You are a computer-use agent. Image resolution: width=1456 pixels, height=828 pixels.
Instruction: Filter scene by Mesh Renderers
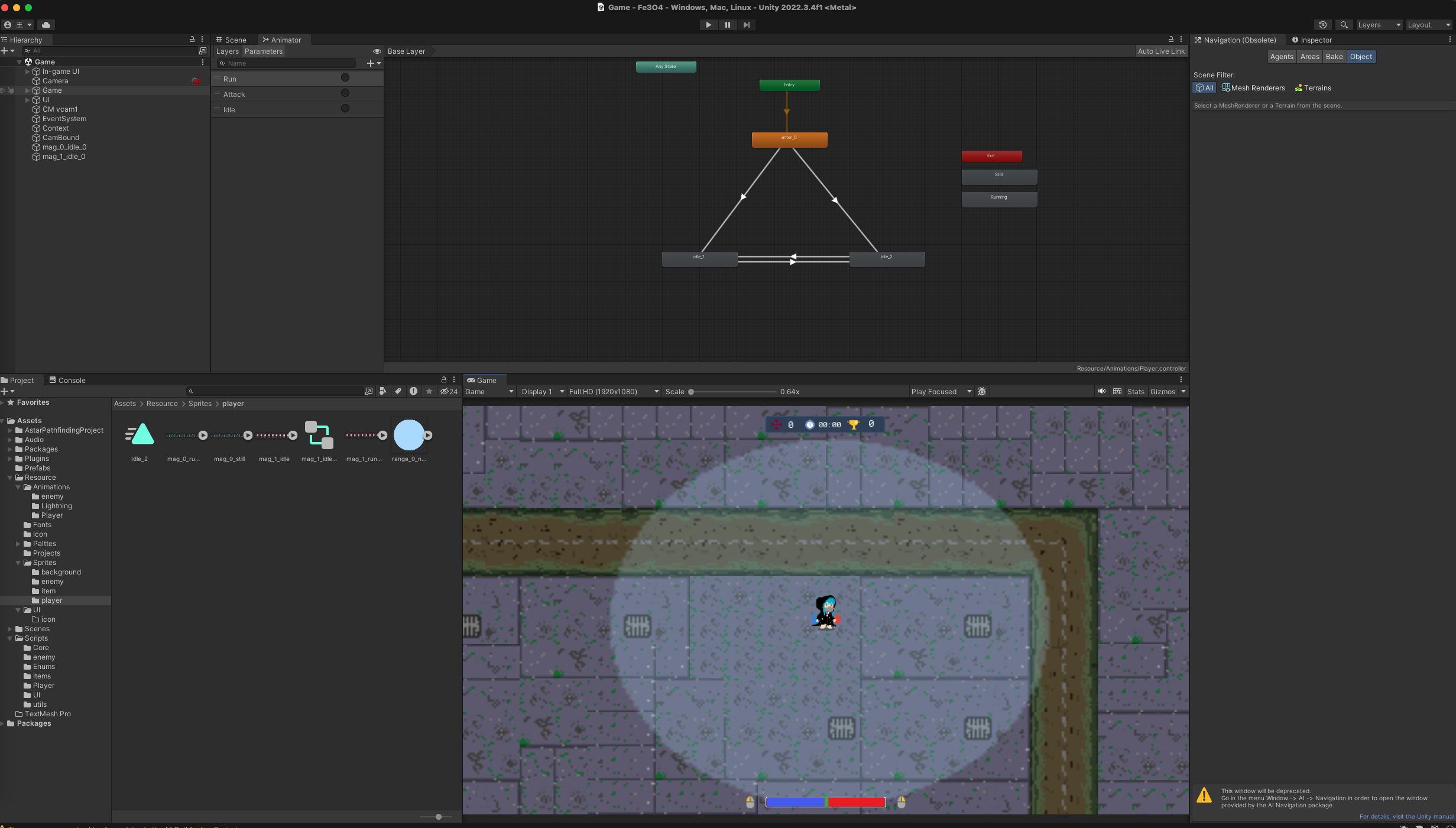(1253, 88)
